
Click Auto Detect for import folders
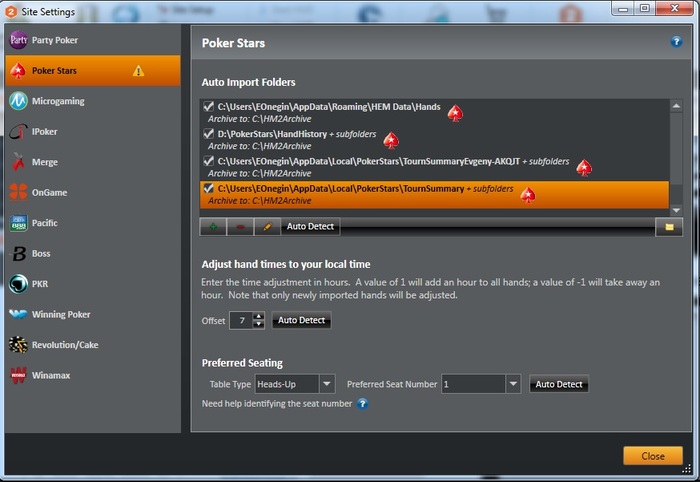[x=310, y=227]
